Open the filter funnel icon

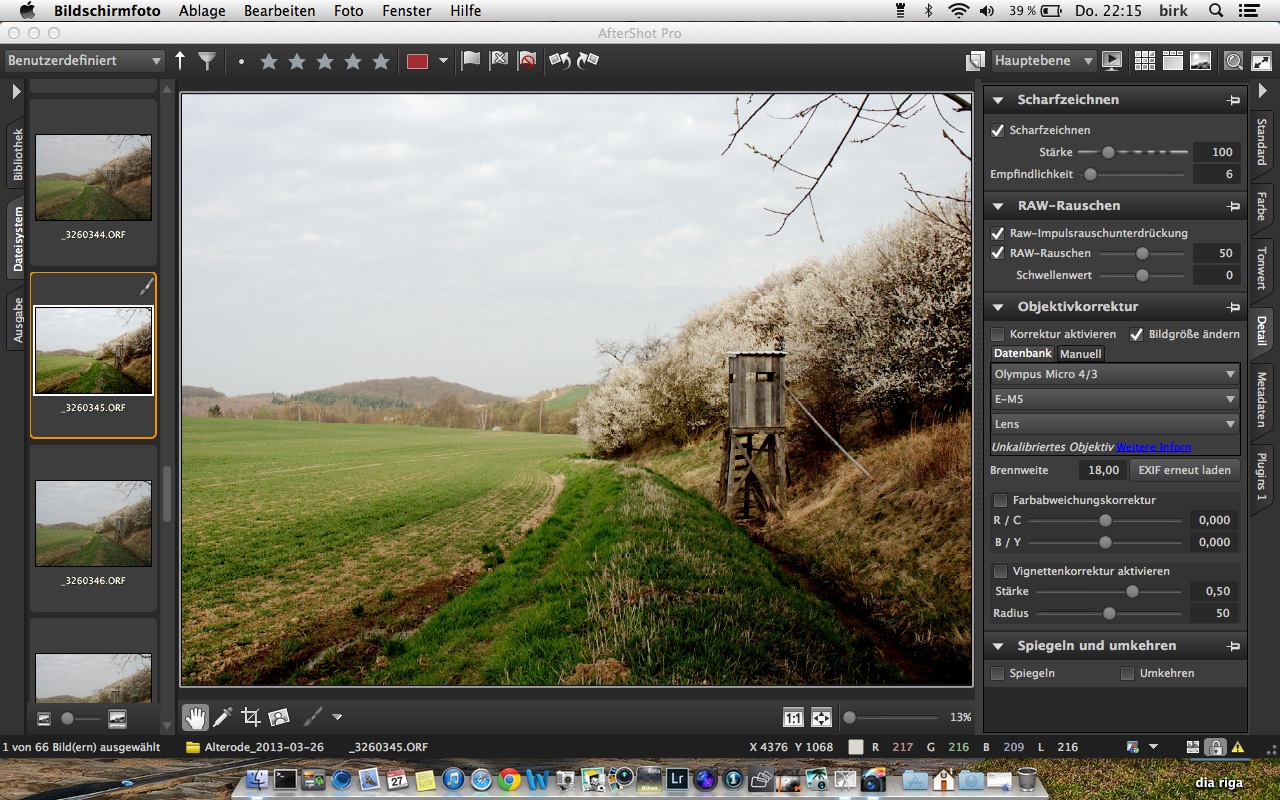(x=207, y=61)
